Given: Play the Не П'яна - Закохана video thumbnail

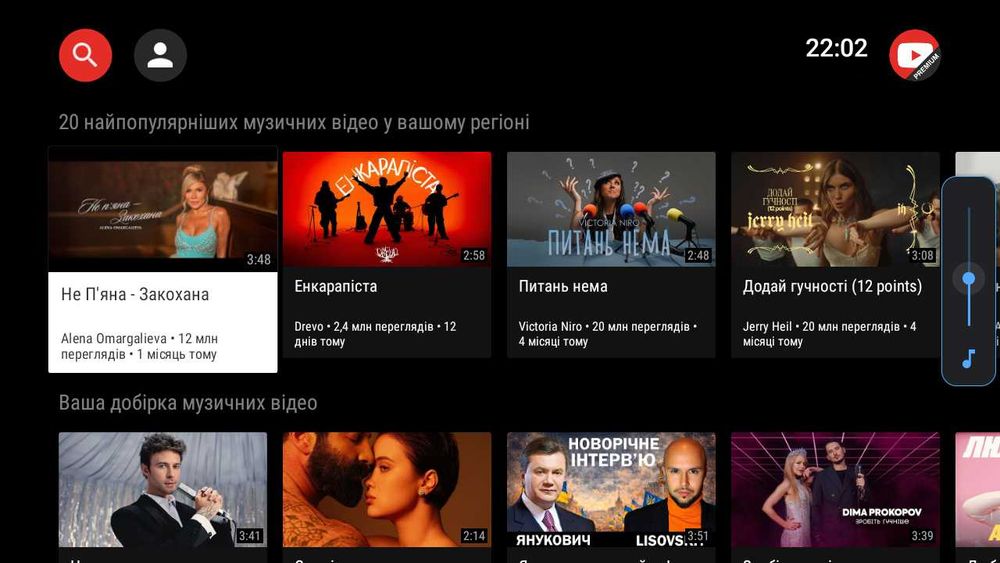Looking at the screenshot, I should (163, 209).
